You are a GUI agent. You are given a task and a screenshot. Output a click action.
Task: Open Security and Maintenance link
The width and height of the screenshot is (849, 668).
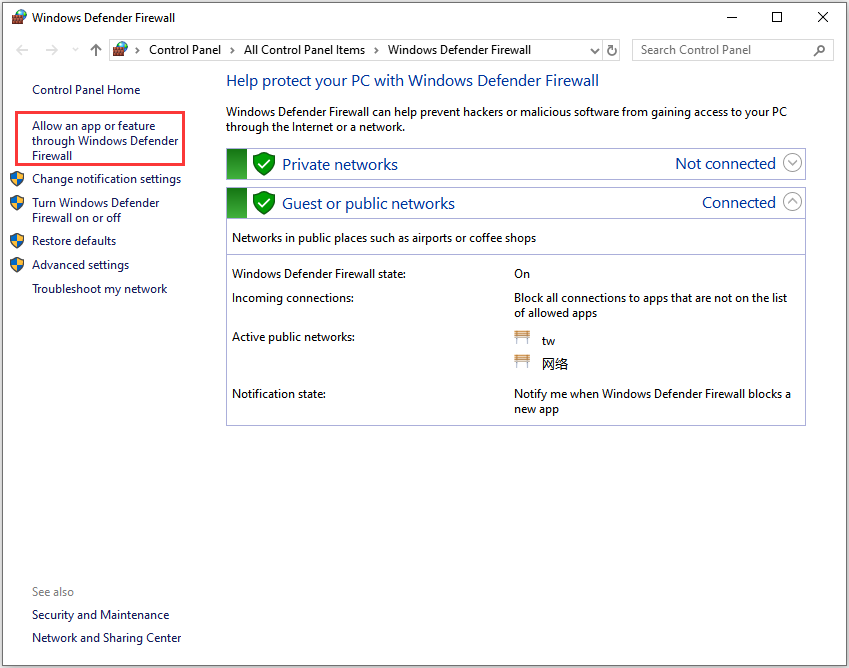(101, 615)
